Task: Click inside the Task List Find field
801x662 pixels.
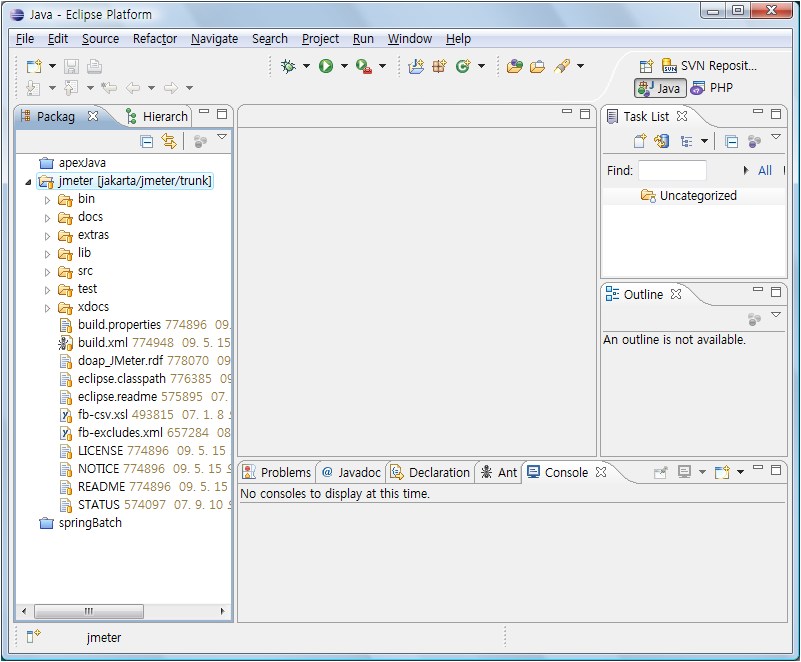Action: [x=672, y=171]
